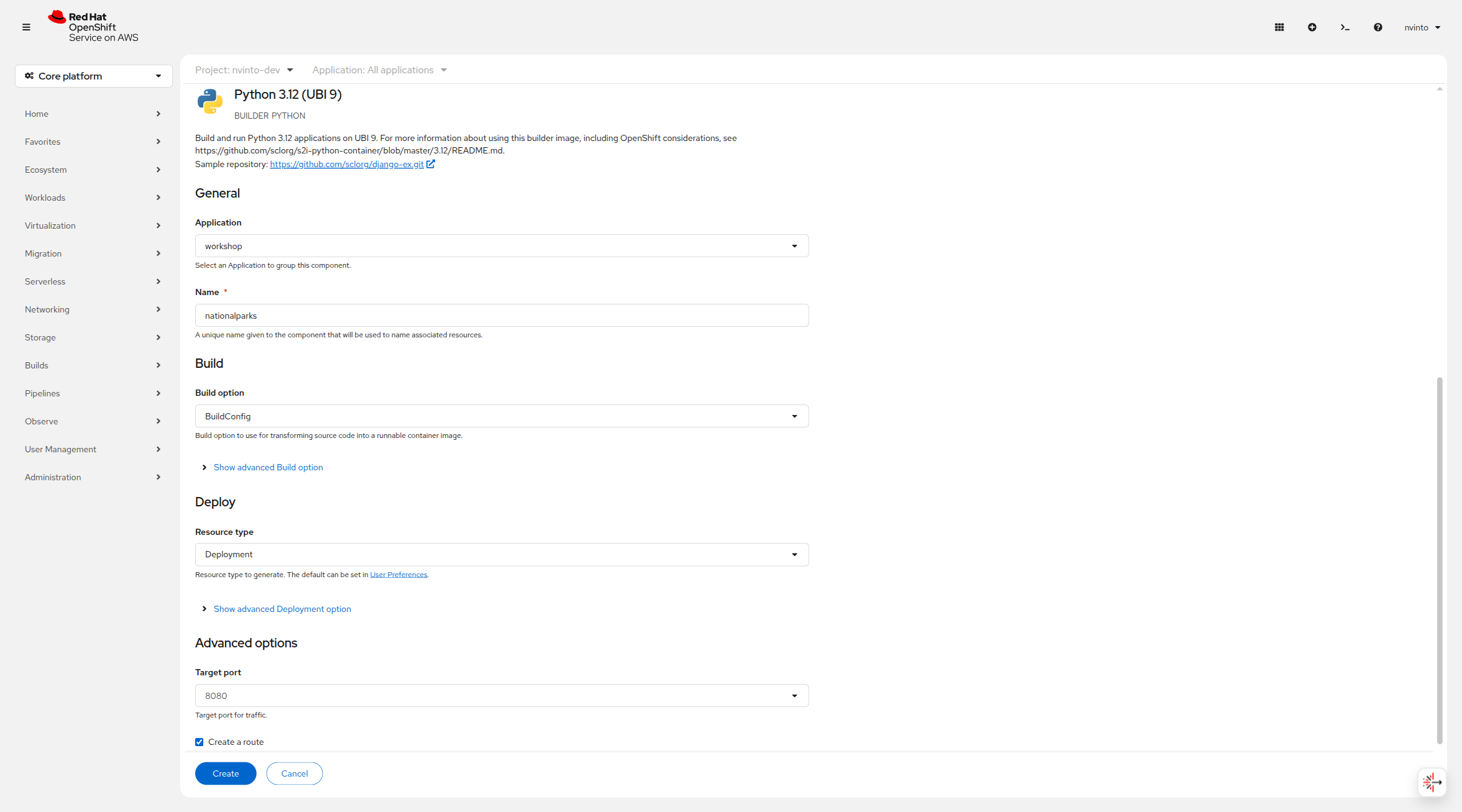Open the application launcher grid icon
The width and height of the screenshot is (1462, 812).
click(1279, 27)
